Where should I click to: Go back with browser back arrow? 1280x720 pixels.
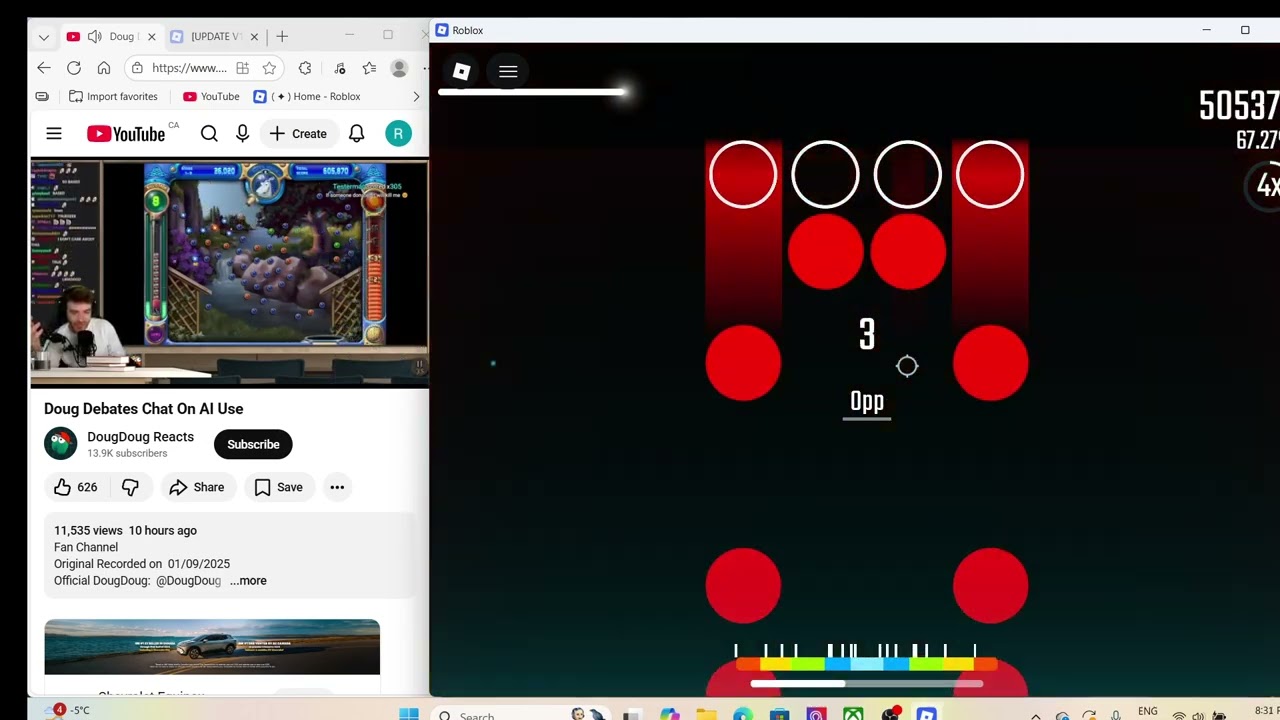(44, 68)
